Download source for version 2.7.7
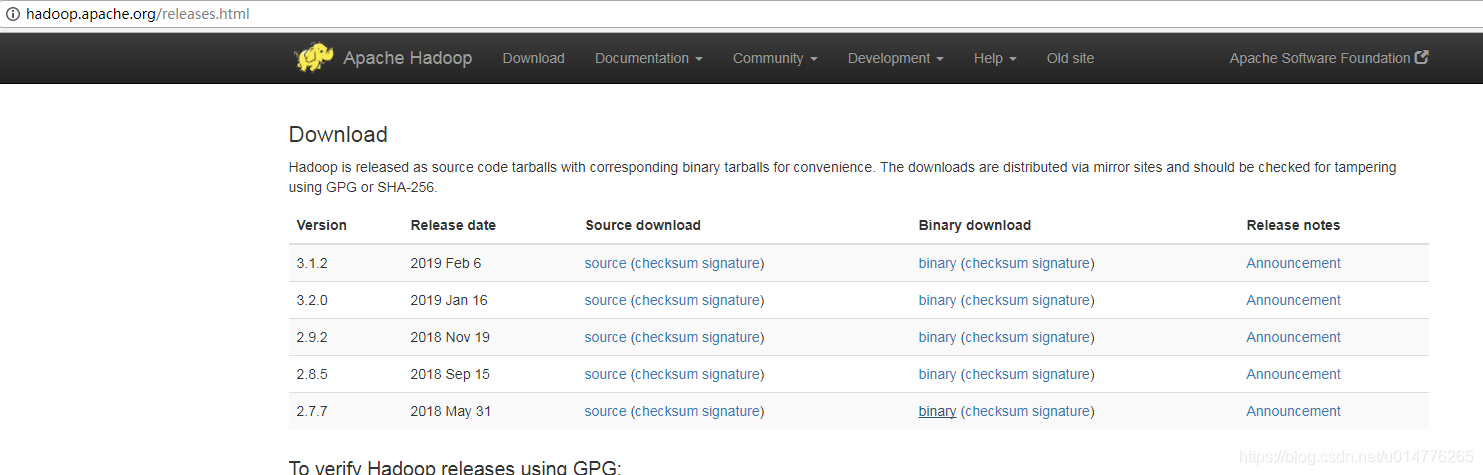The height and width of the screenshot is (475, 1483). [605, 411]
